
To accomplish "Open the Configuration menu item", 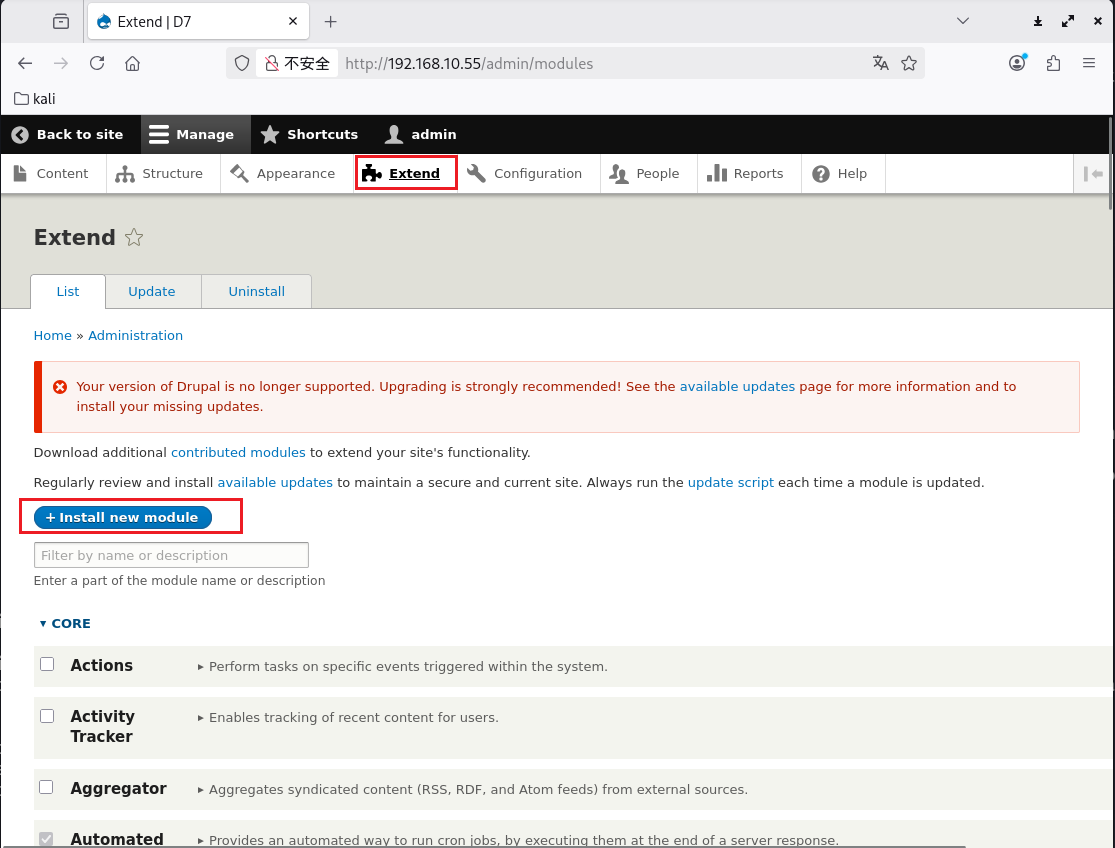I will click(525, 173).
